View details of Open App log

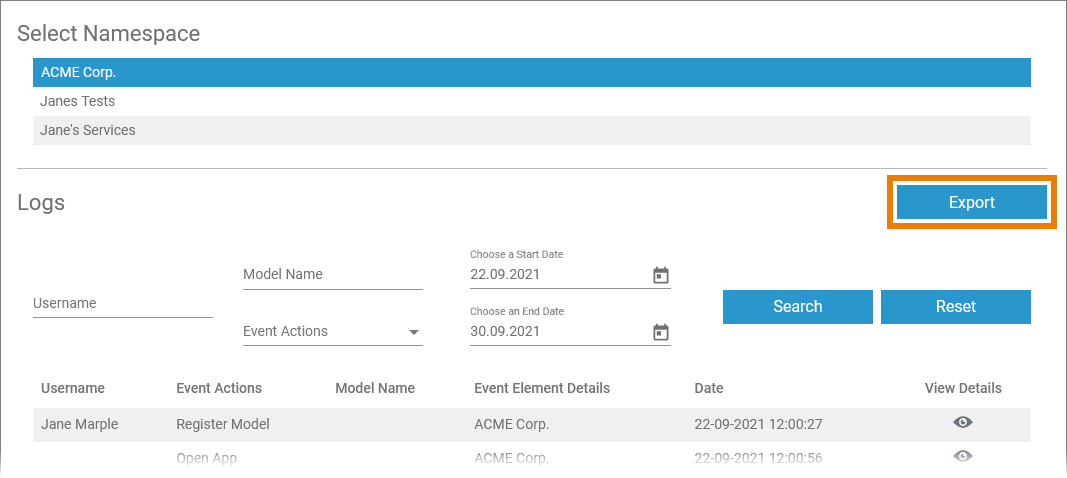click(962, 456)
